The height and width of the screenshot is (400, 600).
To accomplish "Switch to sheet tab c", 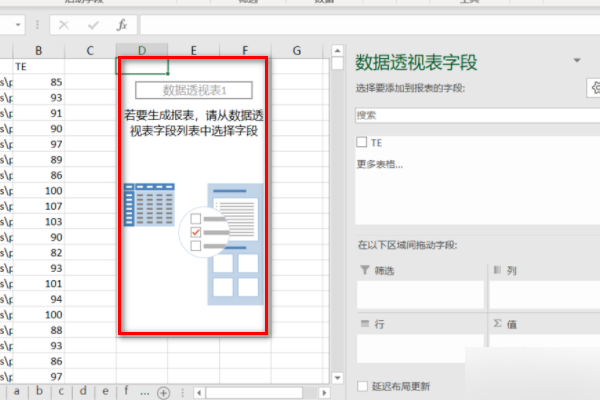I will pos(61,392).
